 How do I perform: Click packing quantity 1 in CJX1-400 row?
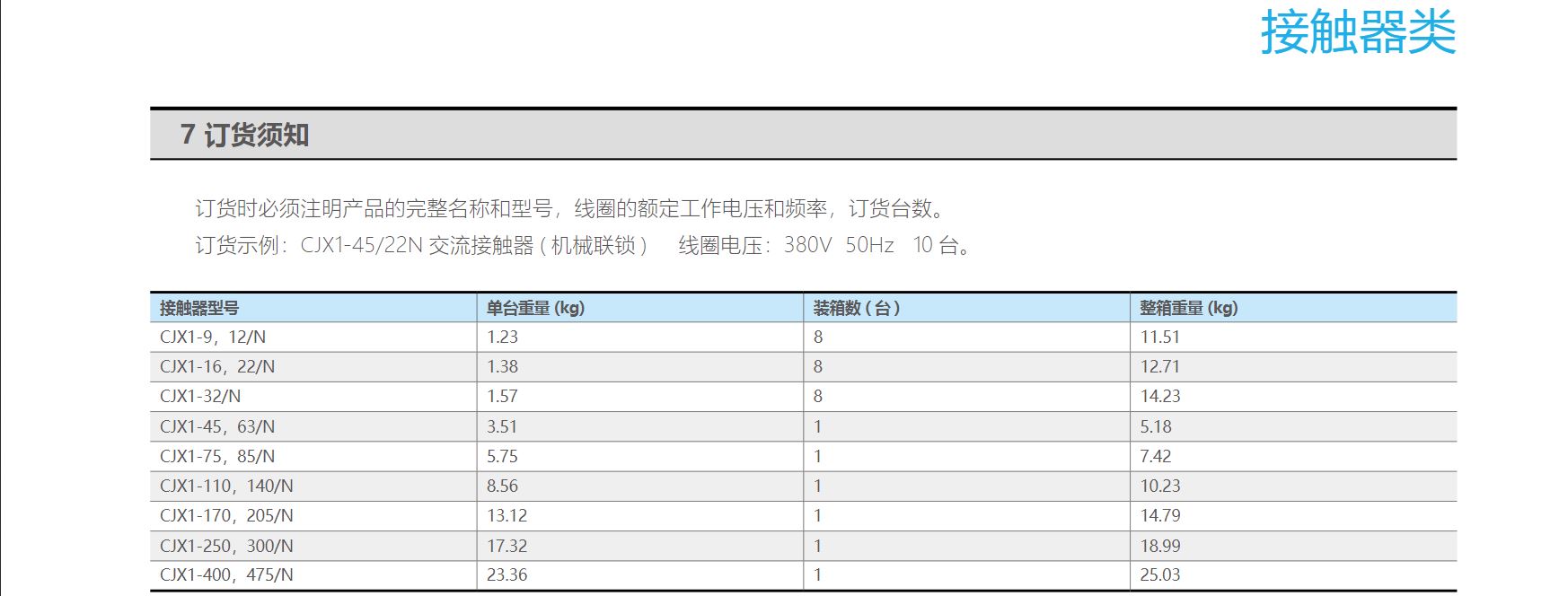point(818,575)
